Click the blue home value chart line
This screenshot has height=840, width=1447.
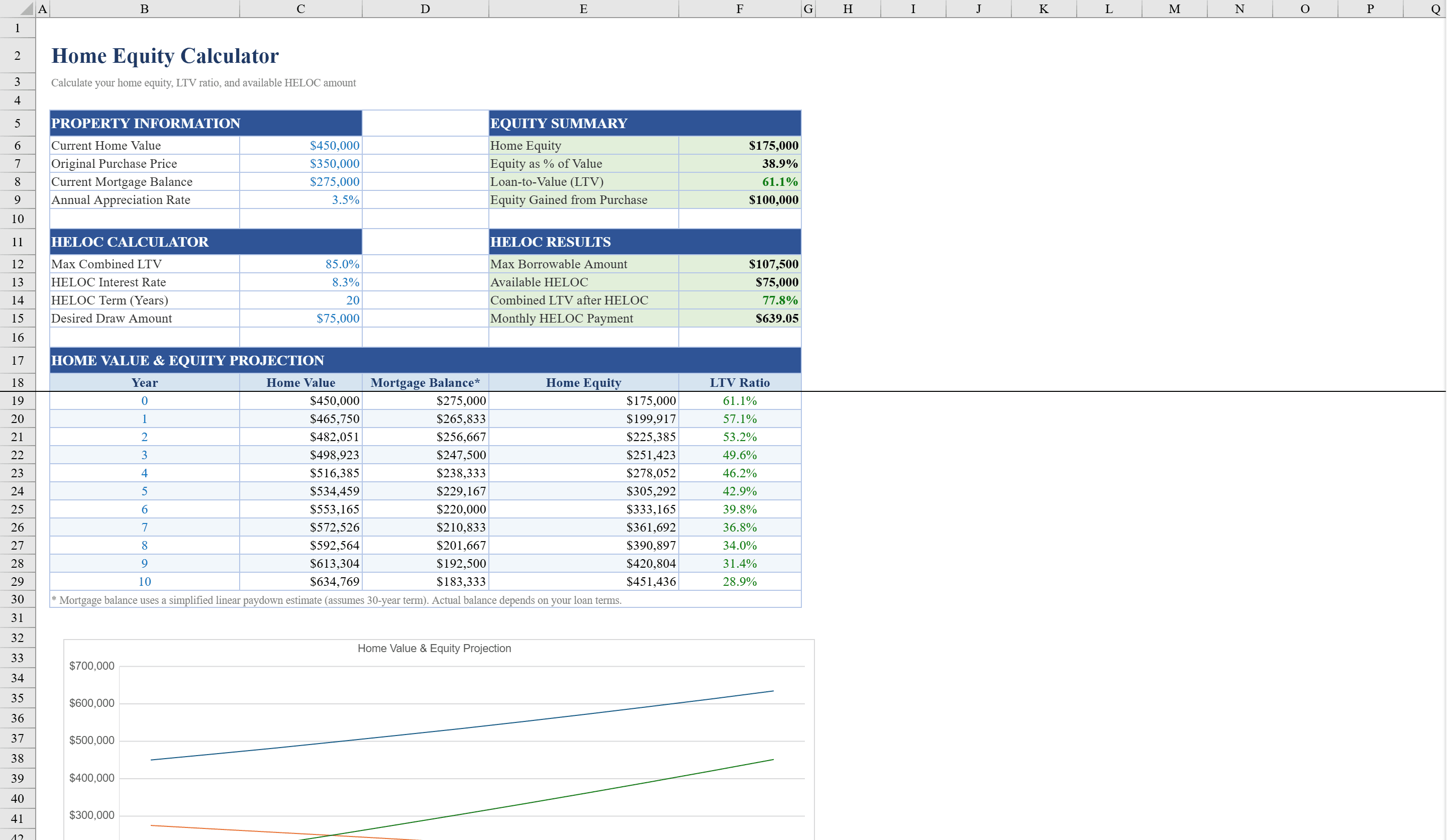click(x=462, y=728)
